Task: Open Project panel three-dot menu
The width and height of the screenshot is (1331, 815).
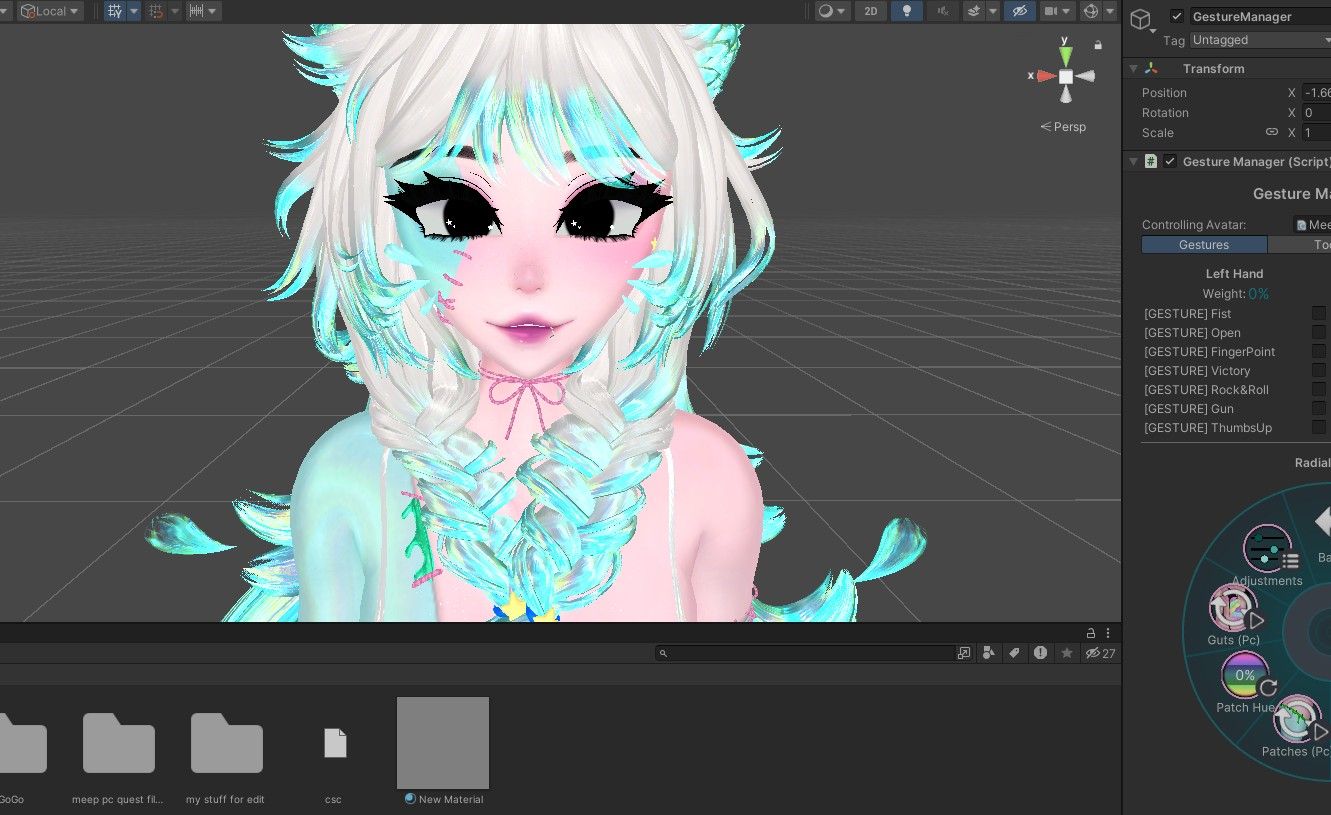Action: pos(1108,633)
